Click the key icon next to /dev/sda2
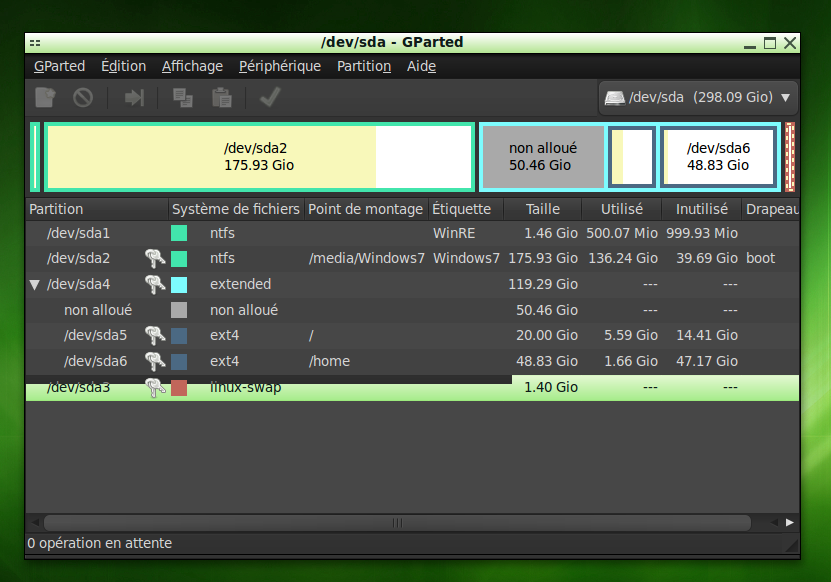Image resolution: width=831 pixels, height=582 pixels. click(x=156, y=258)
